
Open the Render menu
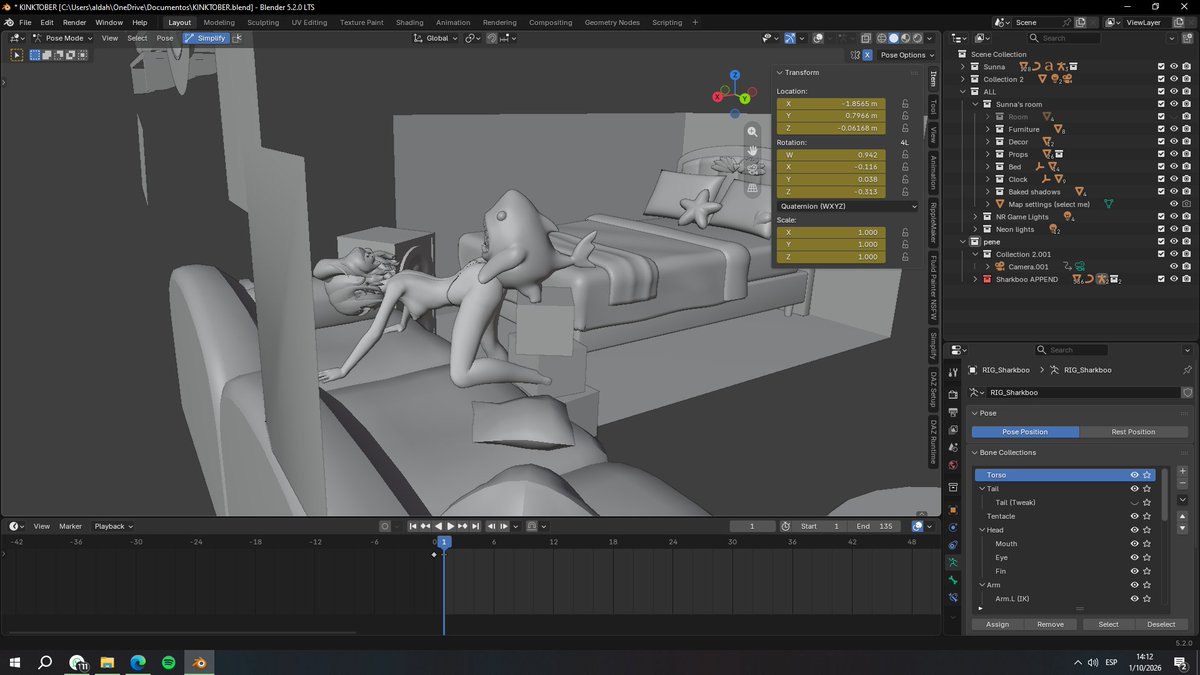click(75, 22)
